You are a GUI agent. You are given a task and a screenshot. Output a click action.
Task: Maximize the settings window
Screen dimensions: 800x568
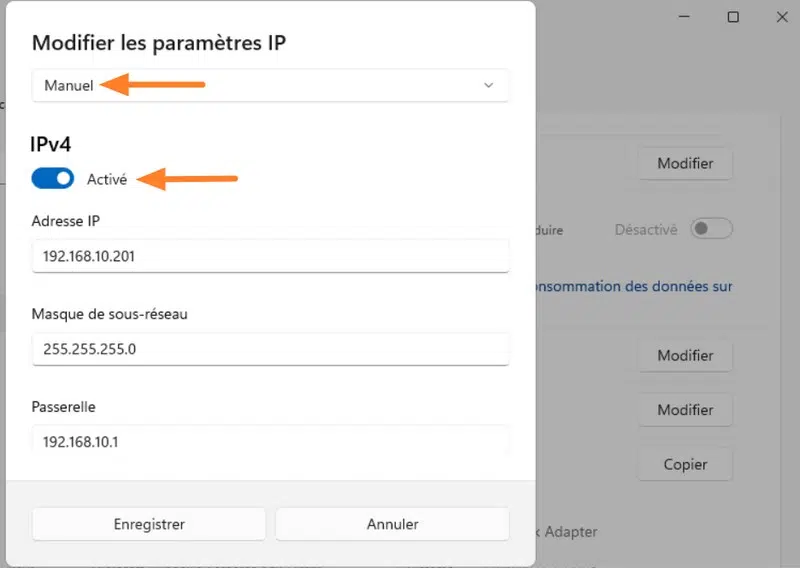(x=733, y=17)
